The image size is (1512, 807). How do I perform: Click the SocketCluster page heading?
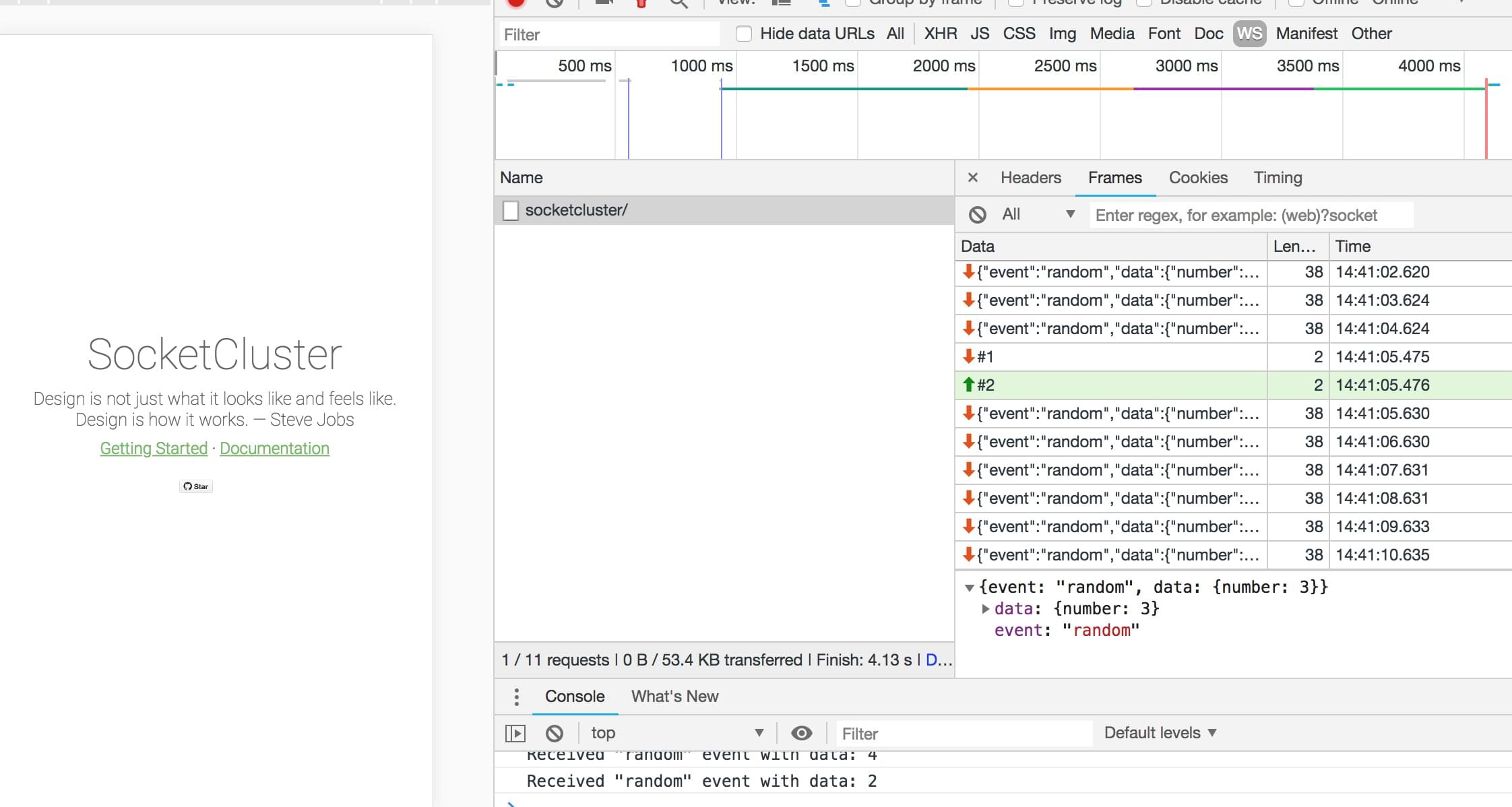click(215, 354)
